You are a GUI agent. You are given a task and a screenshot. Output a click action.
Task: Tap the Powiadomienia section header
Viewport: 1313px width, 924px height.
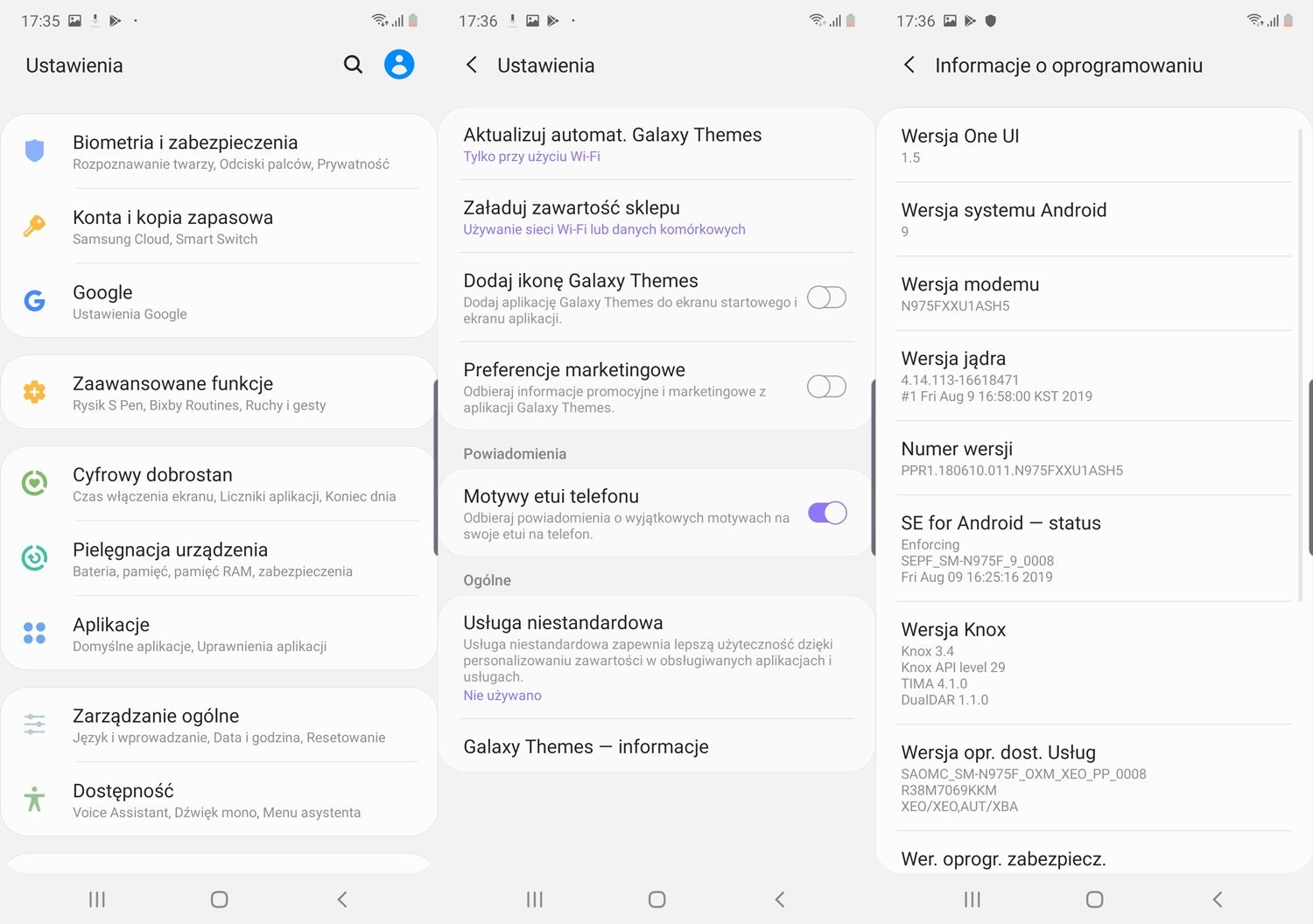(515, 454)
